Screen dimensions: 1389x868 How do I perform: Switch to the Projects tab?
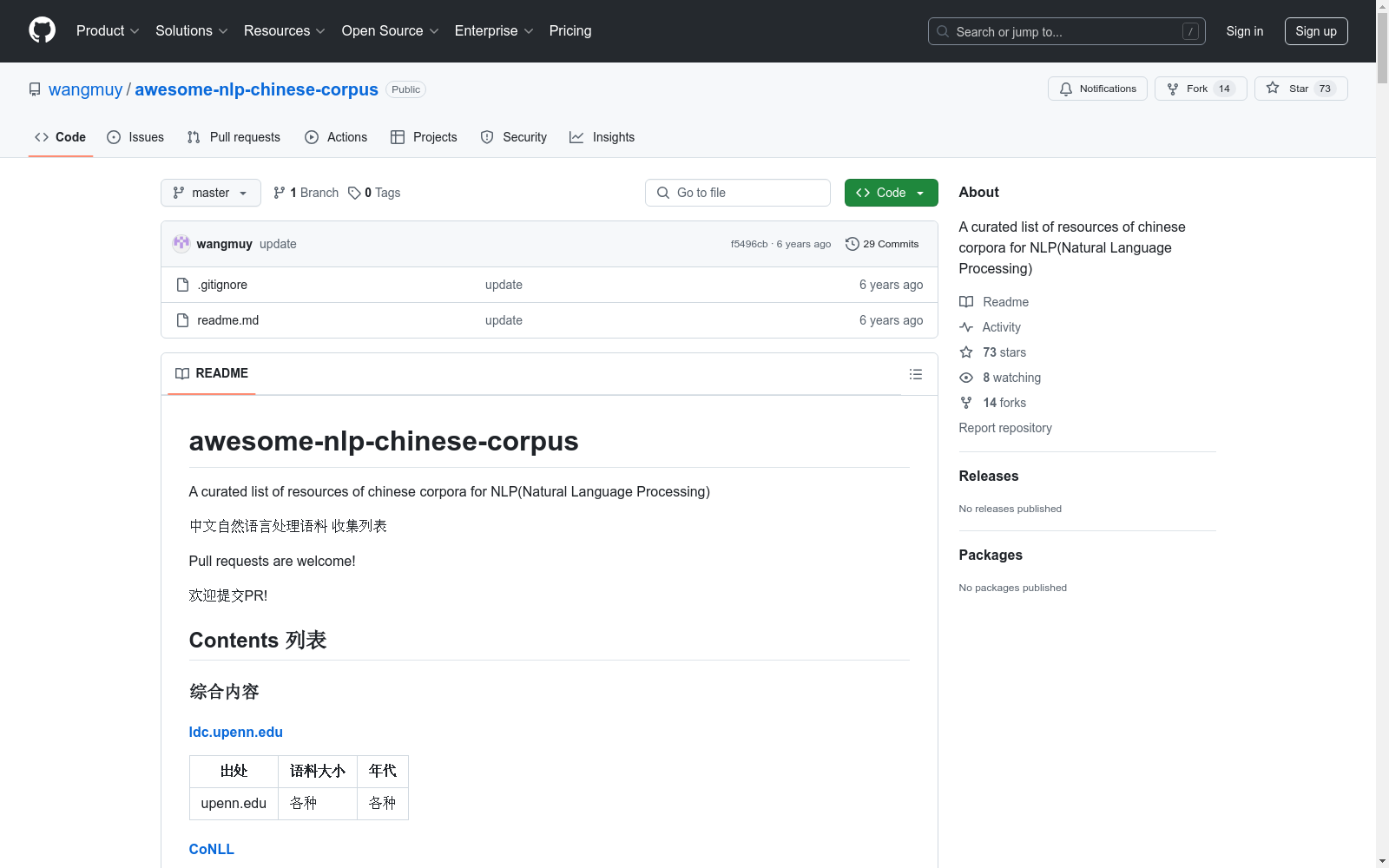tap(424, 137)
